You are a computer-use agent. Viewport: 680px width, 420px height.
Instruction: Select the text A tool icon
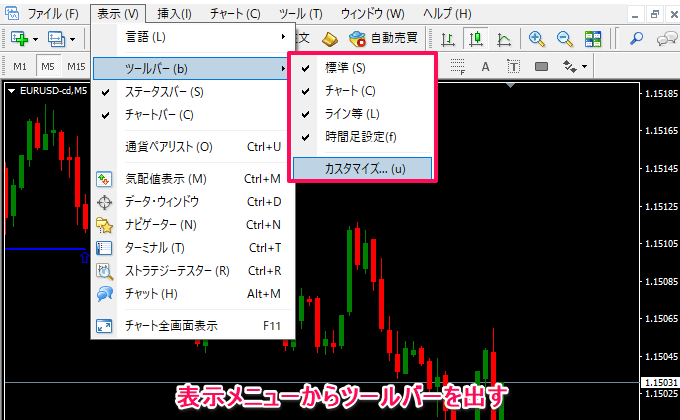coord(485,67)
